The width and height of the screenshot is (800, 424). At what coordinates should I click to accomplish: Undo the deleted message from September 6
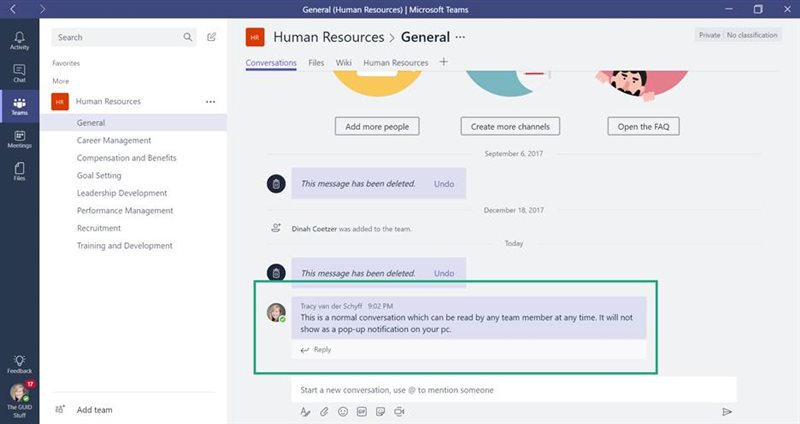point(444,184)
